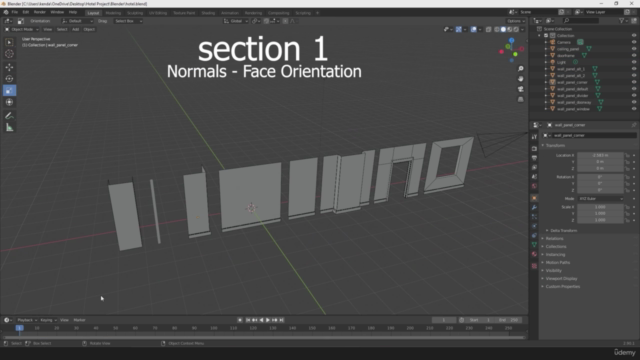Hide doorframe using its eye icon
The width and height of the screenshot is (640, 360).
point(634,56)
